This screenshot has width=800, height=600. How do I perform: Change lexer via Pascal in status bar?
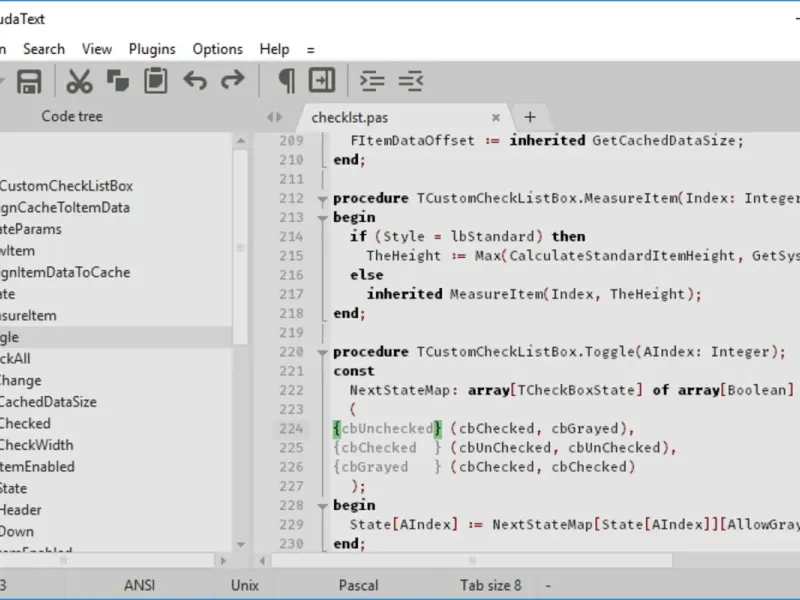358,585
